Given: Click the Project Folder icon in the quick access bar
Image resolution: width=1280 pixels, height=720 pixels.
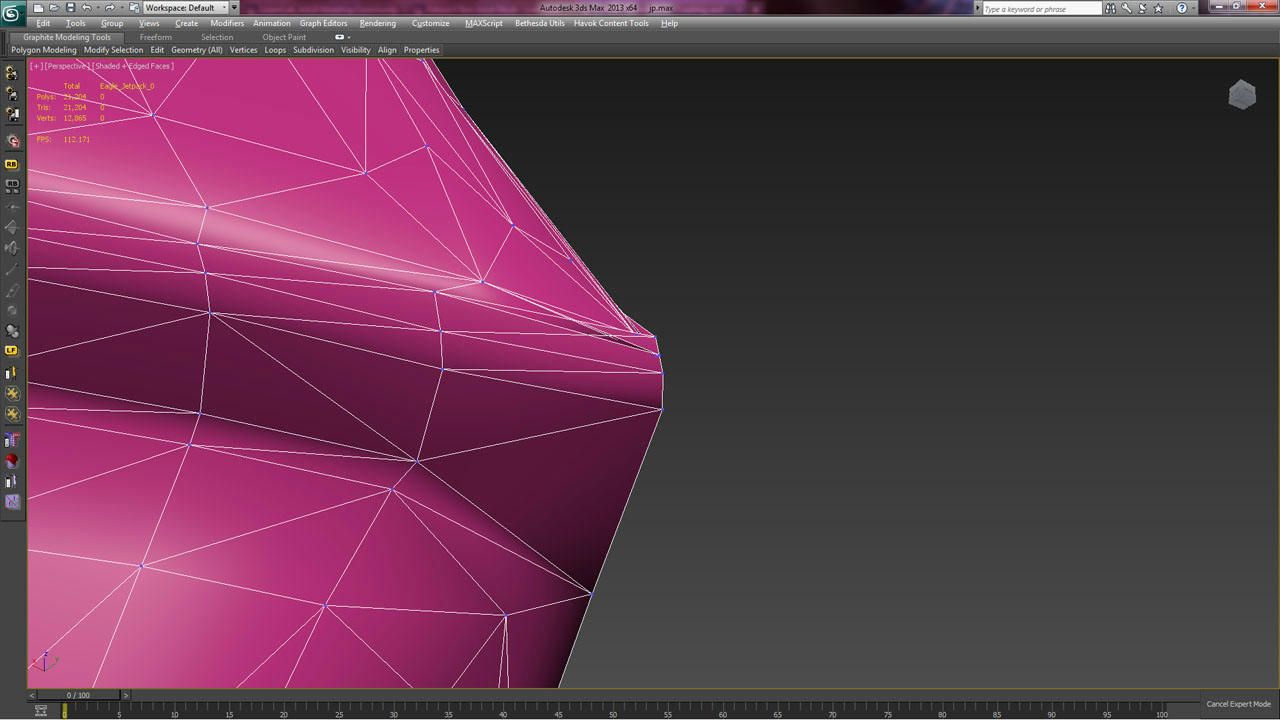Looking at the screenshot, I should [x=134, y=8].
